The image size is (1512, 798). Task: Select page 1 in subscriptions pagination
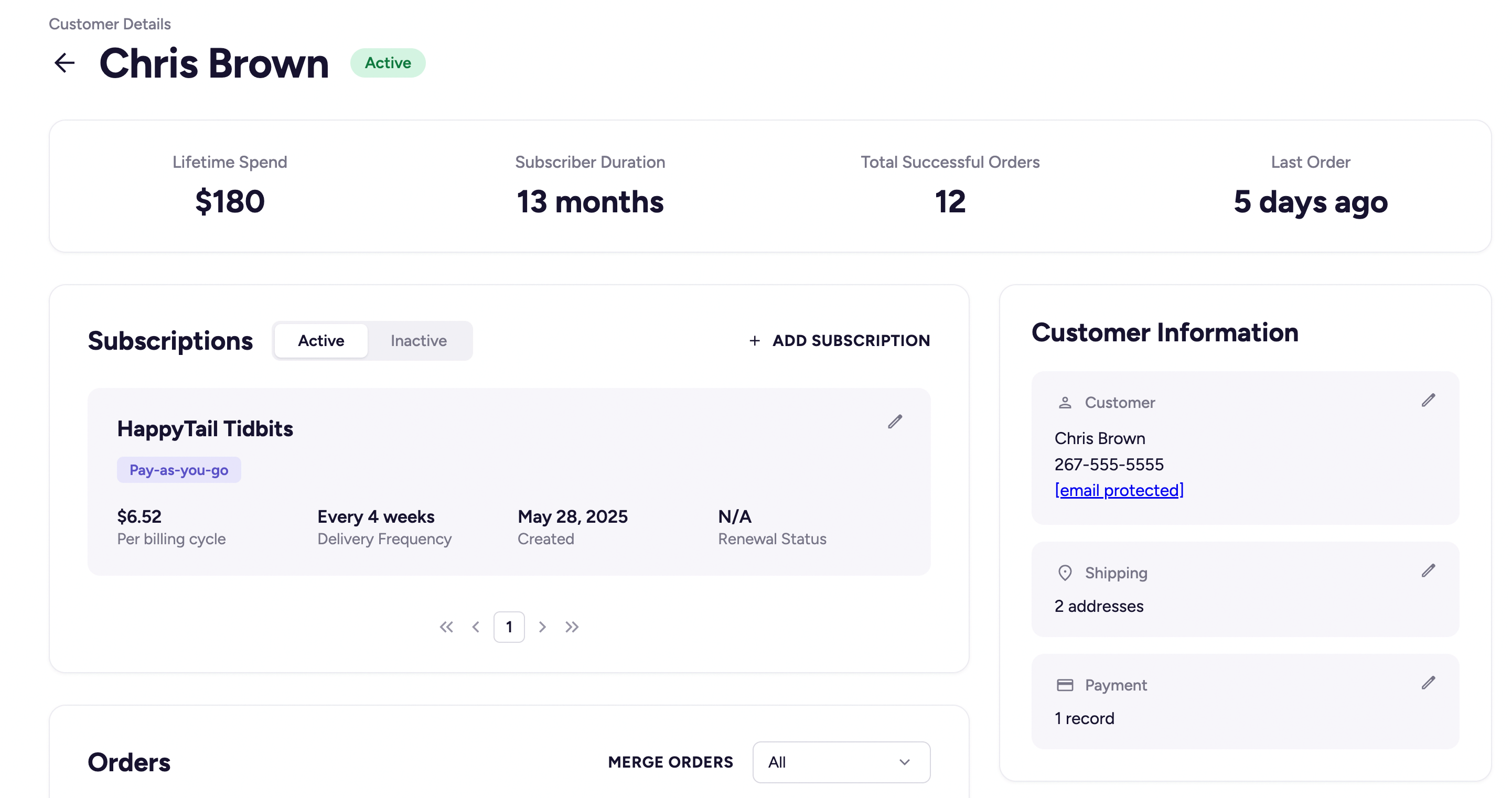509,627
